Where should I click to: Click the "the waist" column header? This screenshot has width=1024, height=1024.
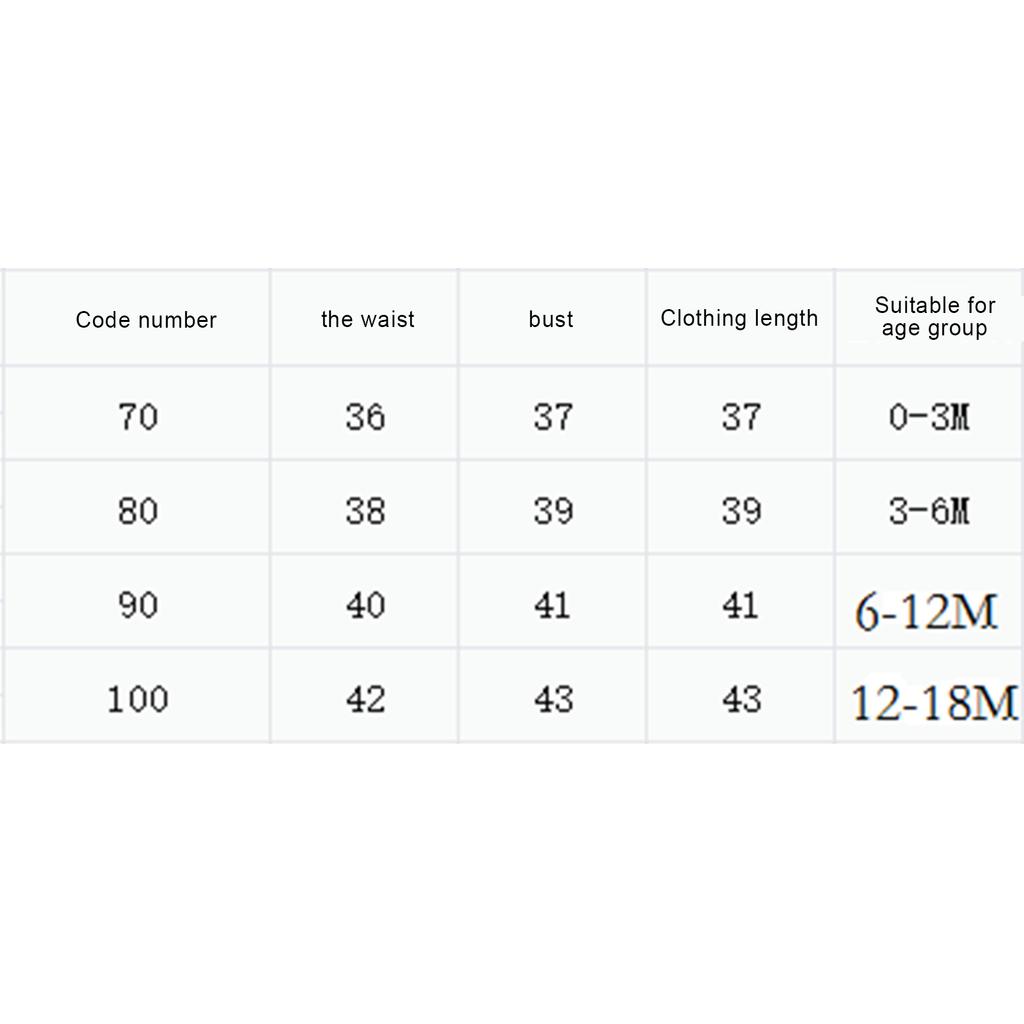[367, 320]
